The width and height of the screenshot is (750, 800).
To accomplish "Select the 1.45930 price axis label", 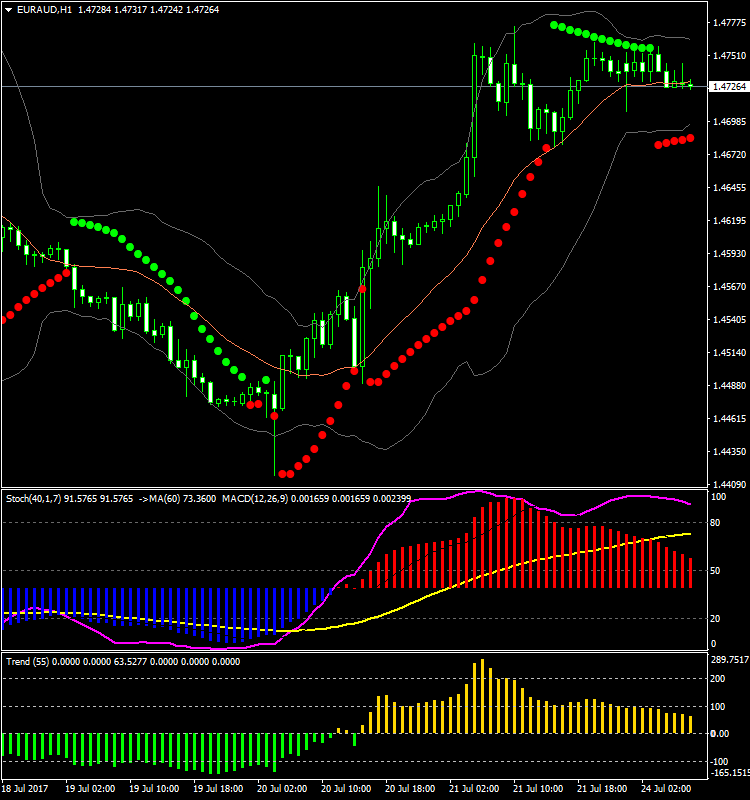I will click(729, 254).
